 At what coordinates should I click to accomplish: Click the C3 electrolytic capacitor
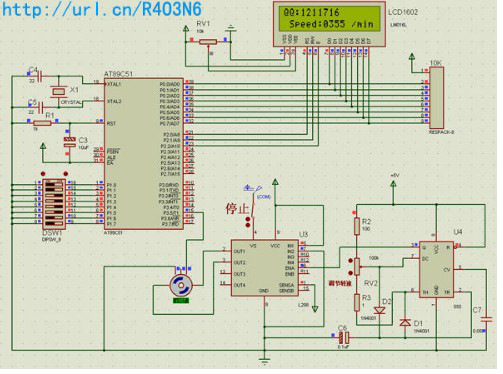[x=70, y=142]
